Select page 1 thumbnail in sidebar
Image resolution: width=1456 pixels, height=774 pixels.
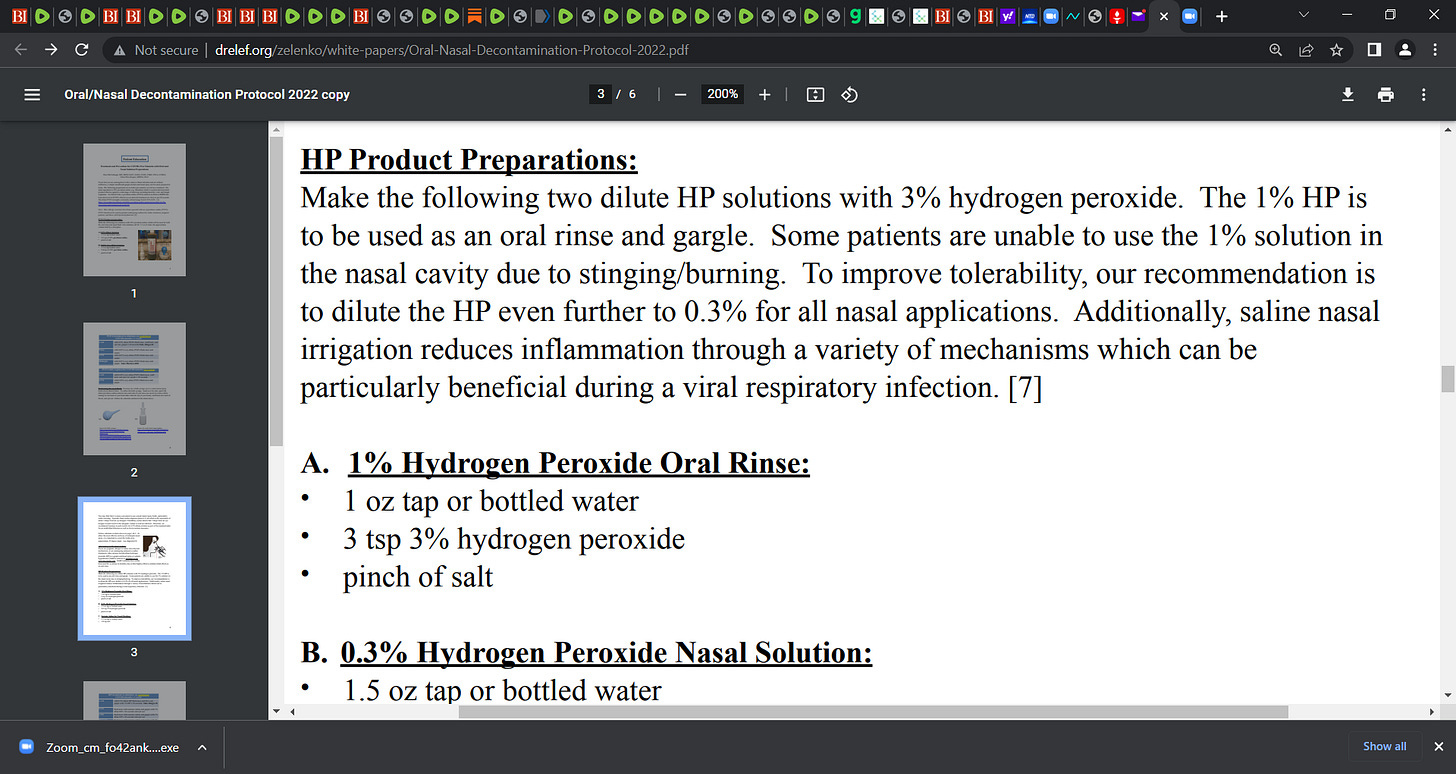[134, 210]
